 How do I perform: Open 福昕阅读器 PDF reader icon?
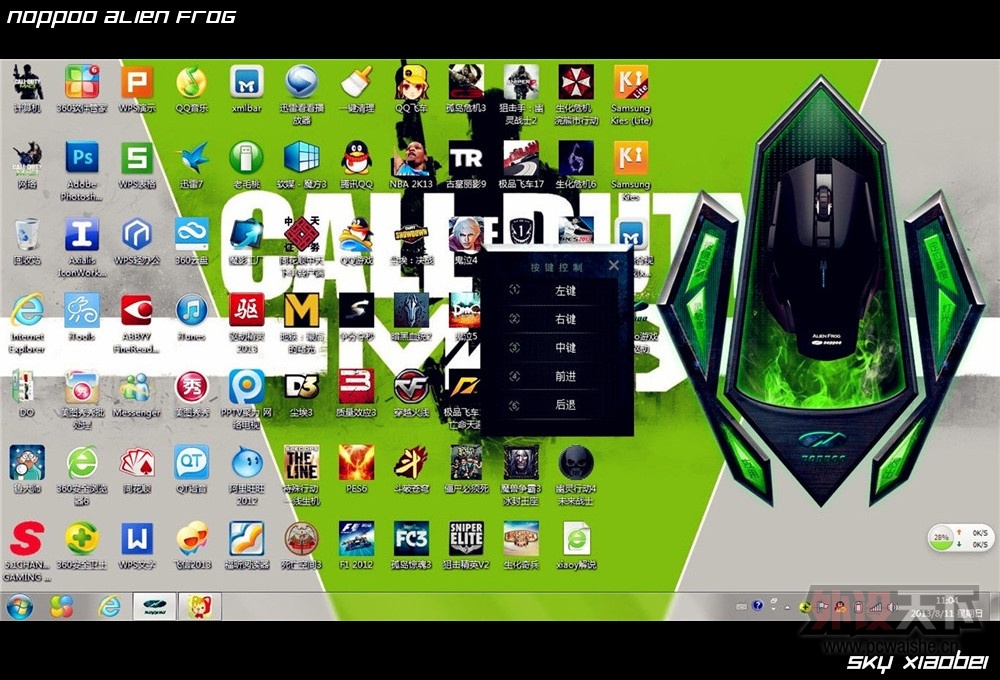(x=247, y=538)
